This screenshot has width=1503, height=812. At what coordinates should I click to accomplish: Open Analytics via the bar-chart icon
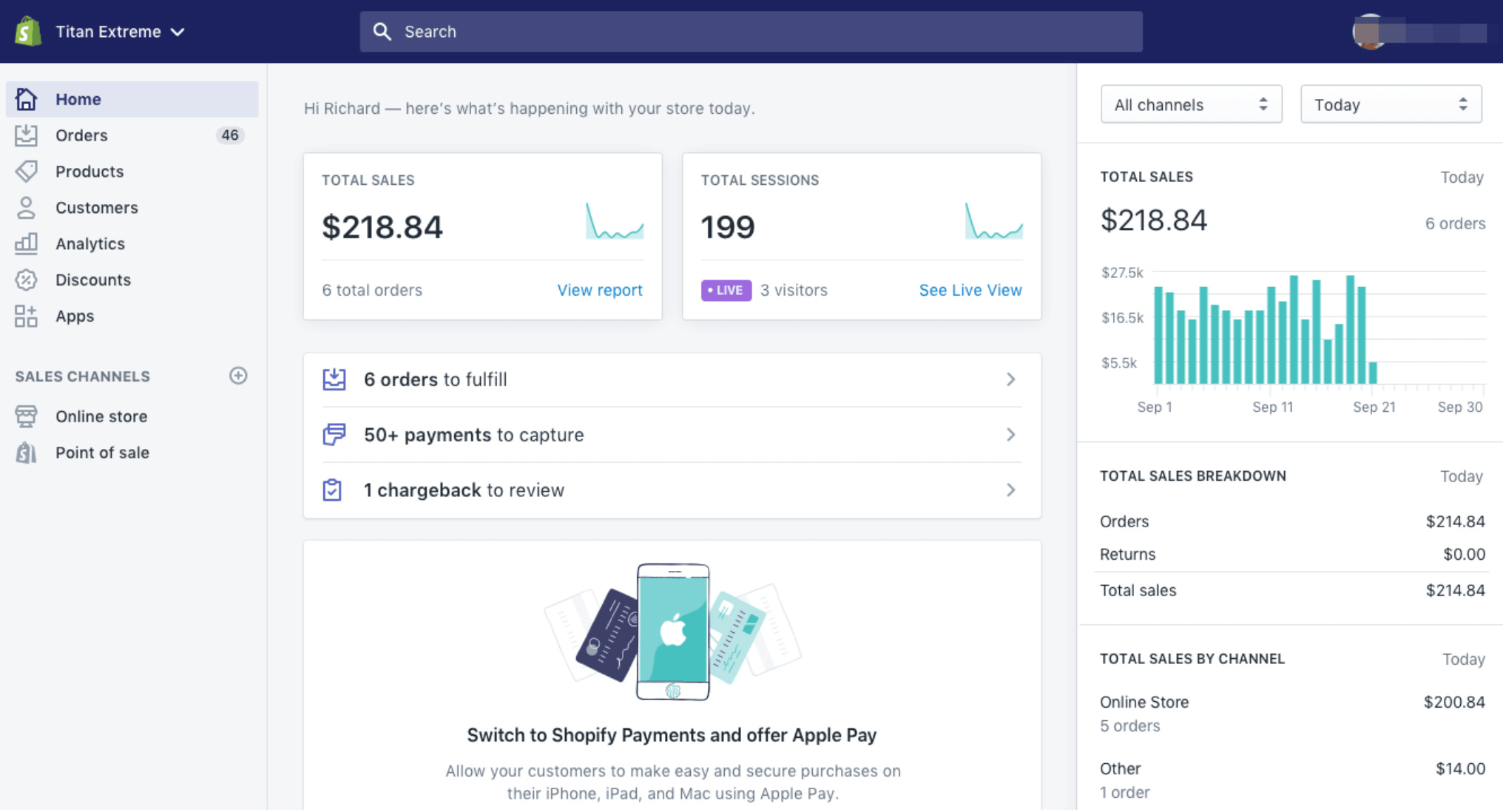coord(26,243)
